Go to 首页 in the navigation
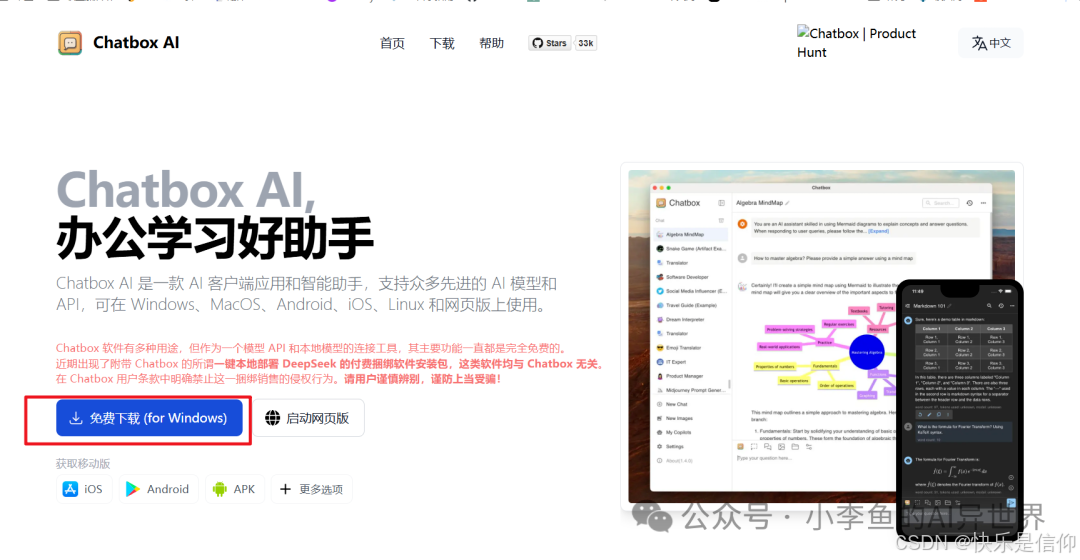Viewport: 1080px width, 560px height. (x=392, y=43)
